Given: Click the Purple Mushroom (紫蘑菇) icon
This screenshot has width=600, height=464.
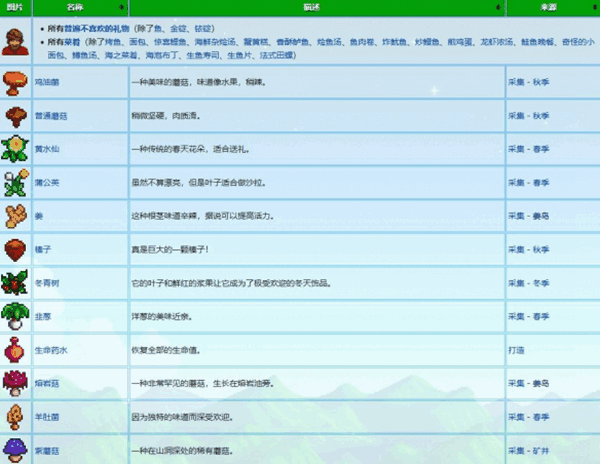Looking at the screenshot, I should coord(15,449).
